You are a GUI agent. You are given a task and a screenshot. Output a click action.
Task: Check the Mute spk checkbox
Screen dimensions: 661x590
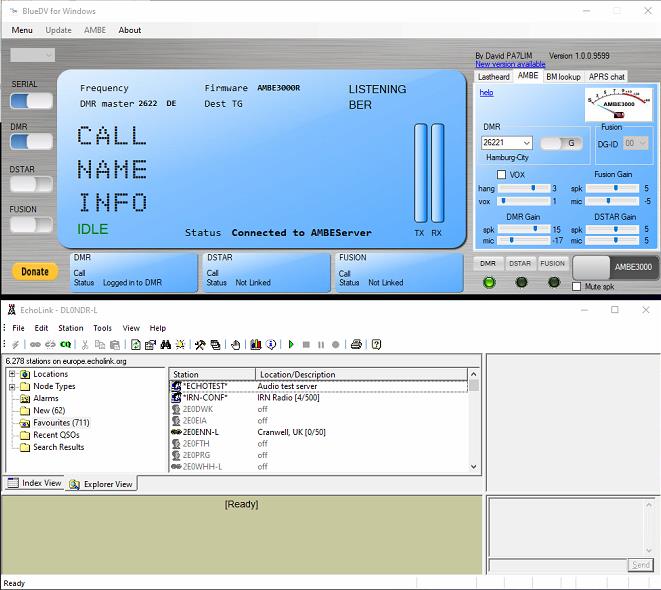point(576,287)
